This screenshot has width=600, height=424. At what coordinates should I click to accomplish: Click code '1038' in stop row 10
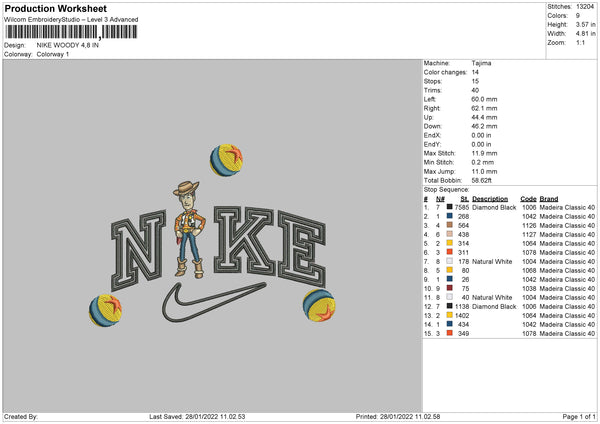[529, 289]
